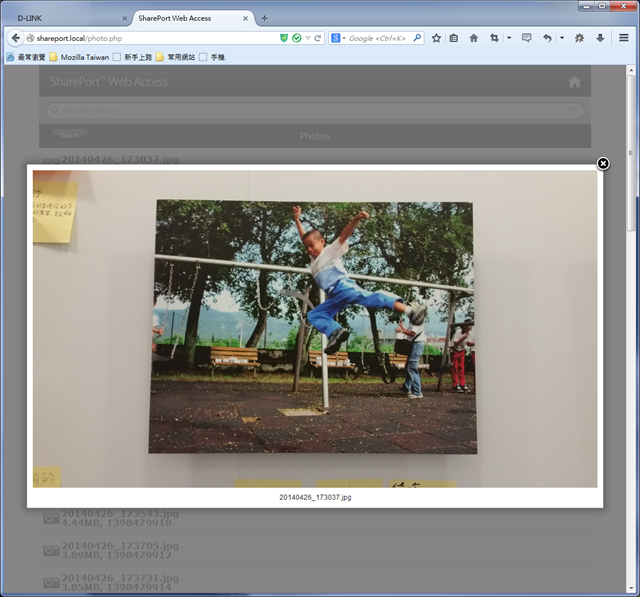
Task: Select the SharePort Web Access tab
Action: click(x=192, y=18)
